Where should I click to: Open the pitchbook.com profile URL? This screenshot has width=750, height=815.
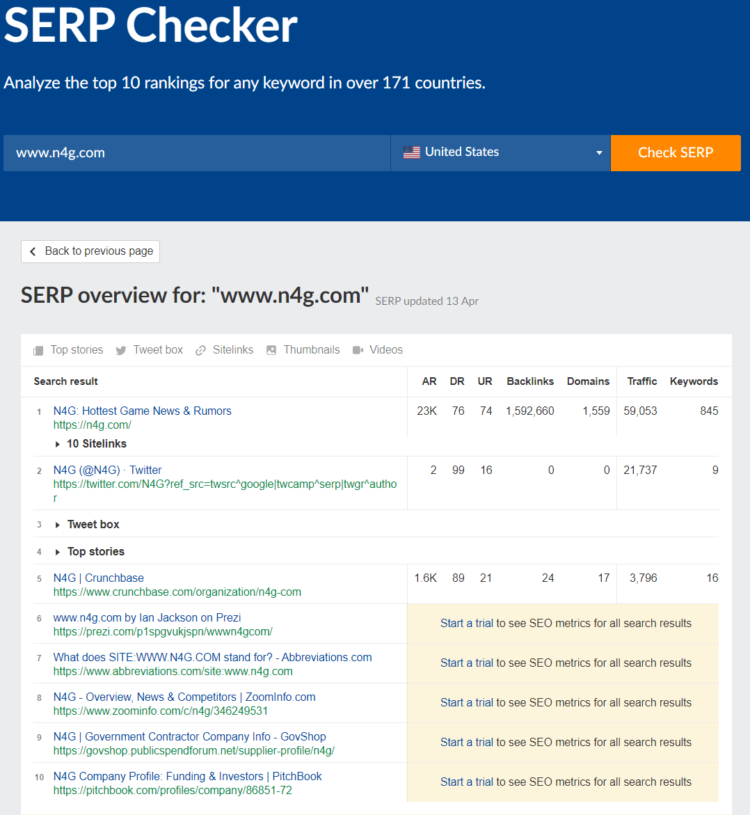(x=173, y=791)
